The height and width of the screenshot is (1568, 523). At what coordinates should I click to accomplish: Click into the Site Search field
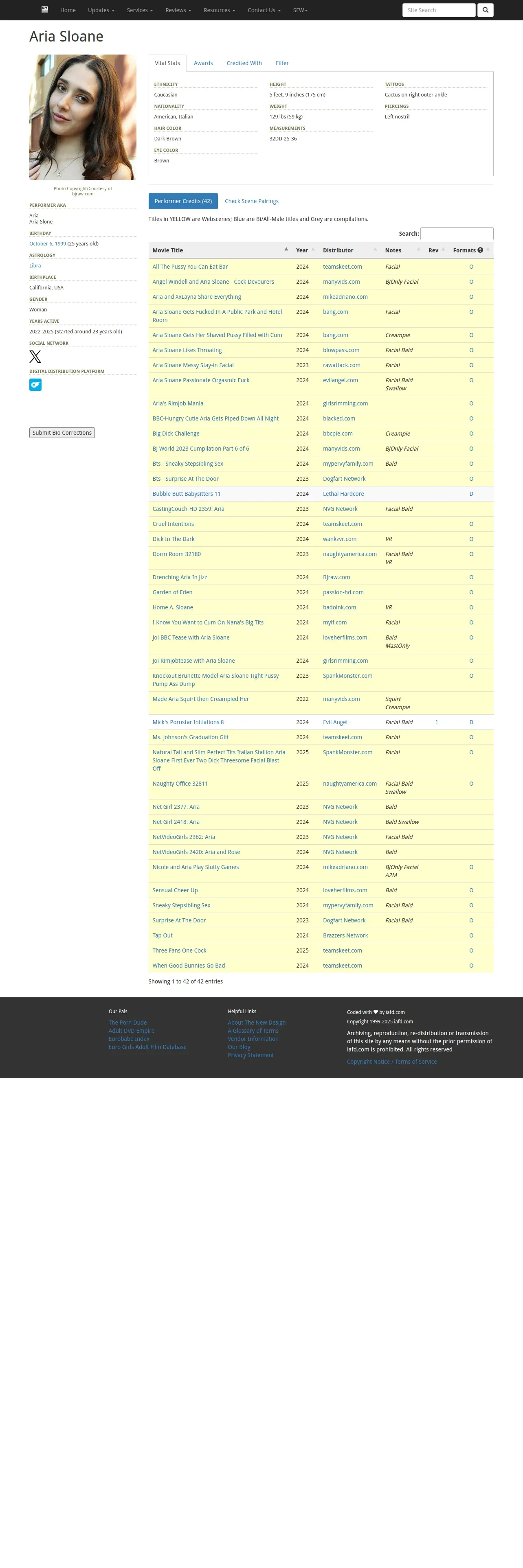tap(439, 10)
